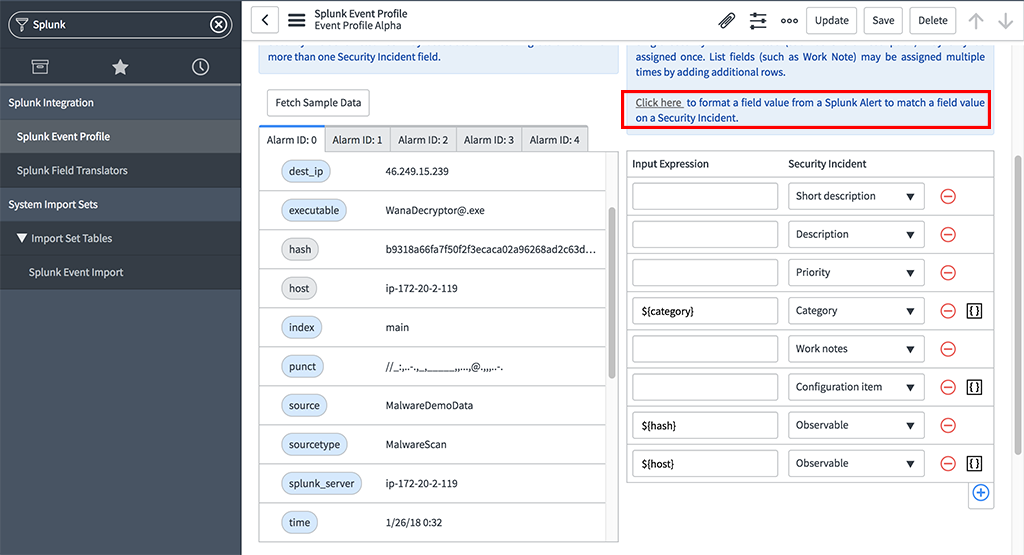Screen dimensions: 1024x555
Task: Remove the Priority mapping row
Action: (x=948, y=272)
